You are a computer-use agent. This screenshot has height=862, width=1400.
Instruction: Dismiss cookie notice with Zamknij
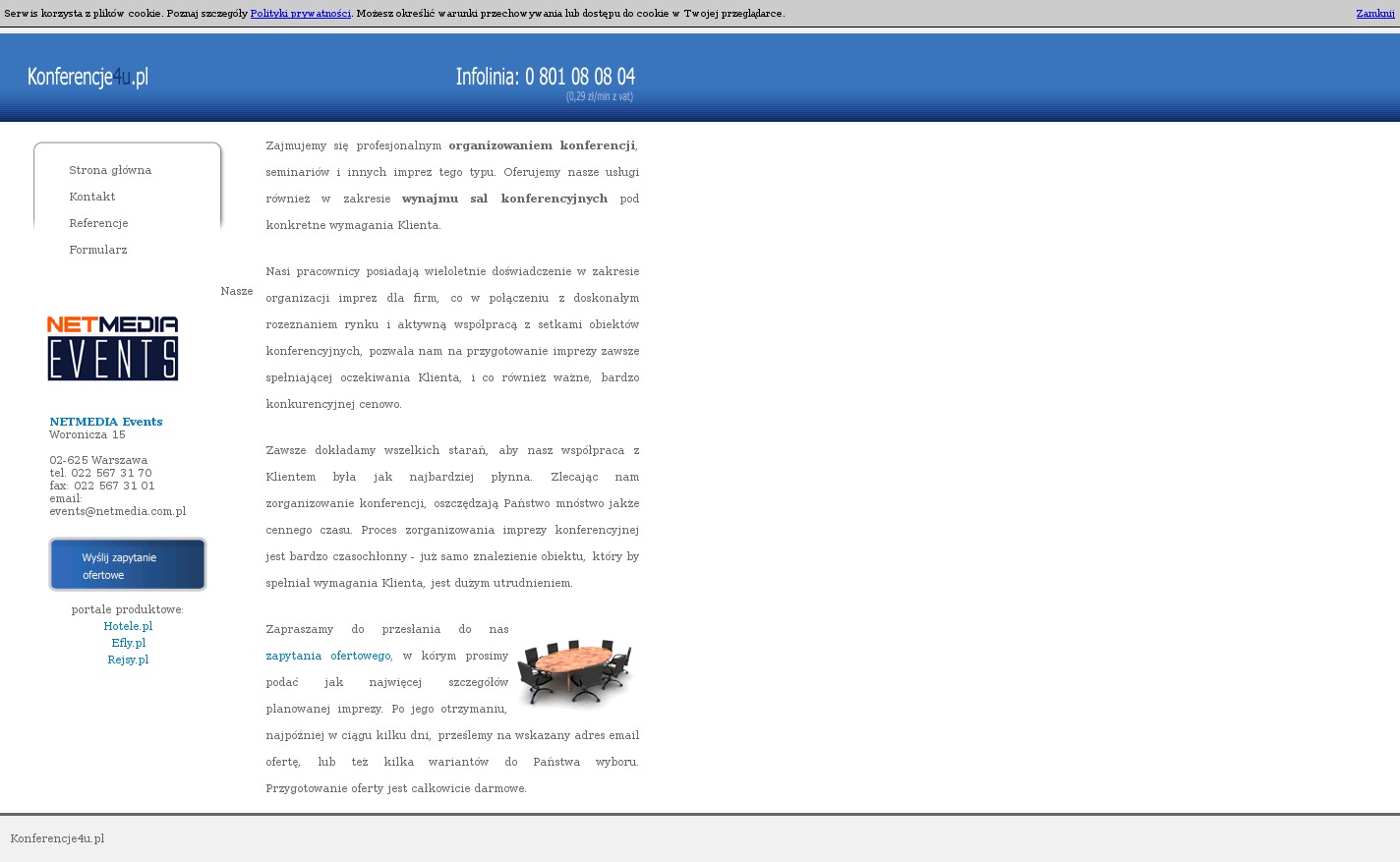(1374, 14)
